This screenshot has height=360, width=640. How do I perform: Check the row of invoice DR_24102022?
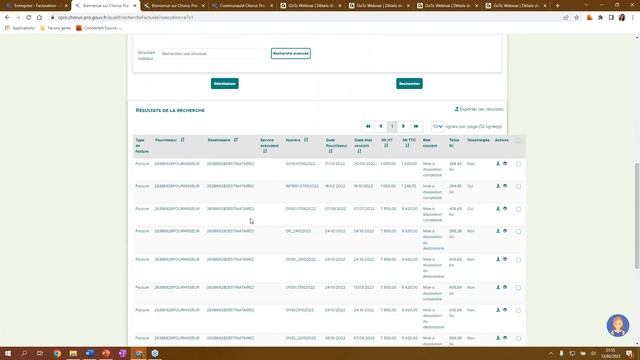(x=518, y=231)
